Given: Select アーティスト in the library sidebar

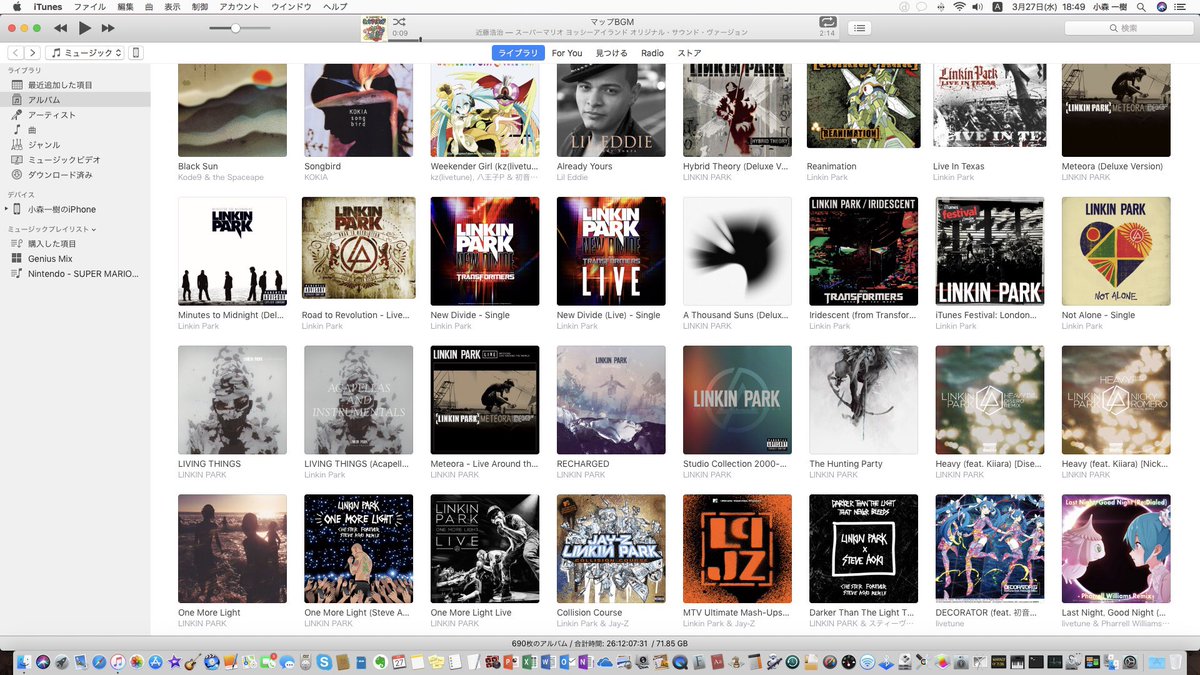Looking at the screenshot, I should 75,115.
